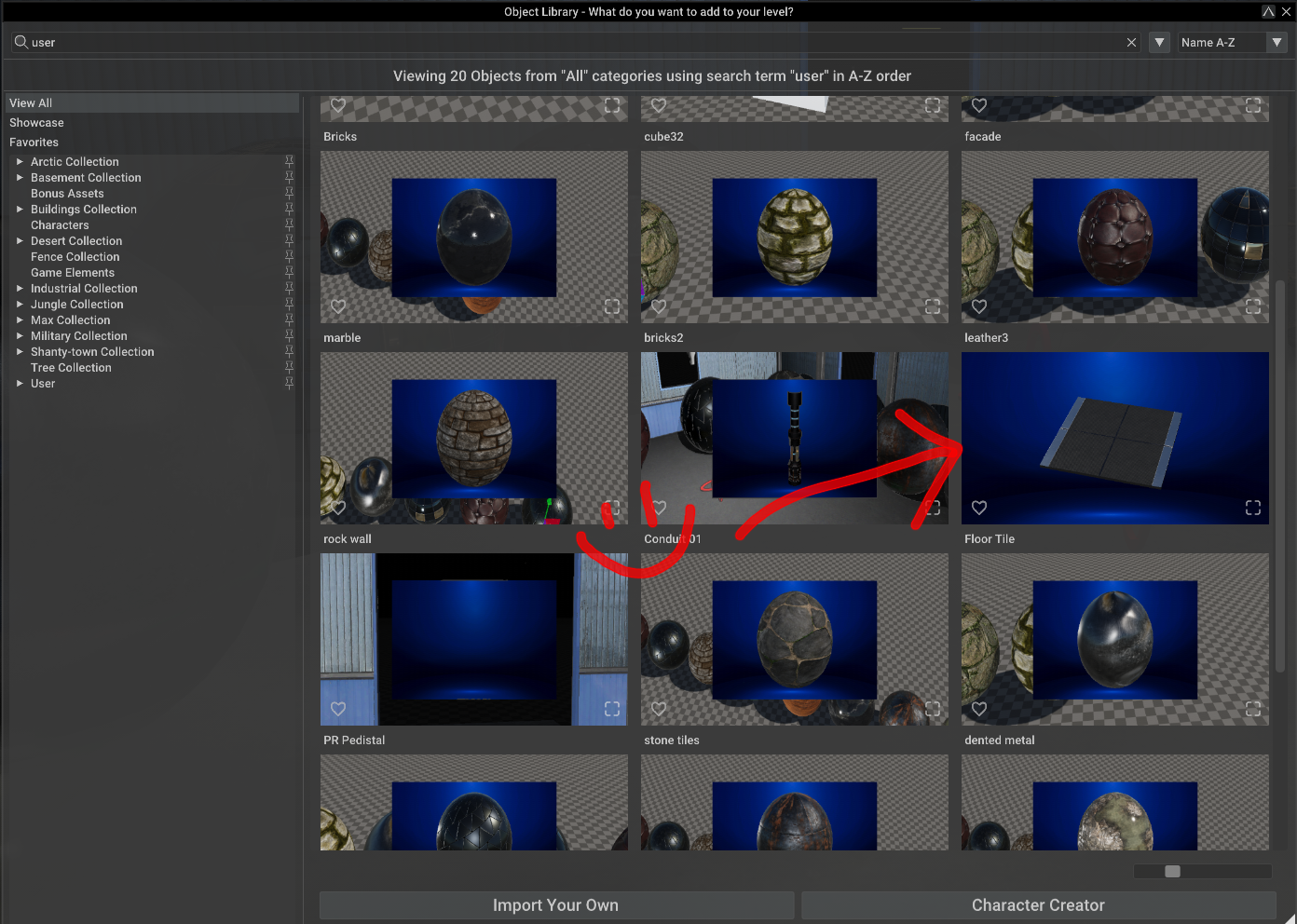Screen dimensions: 1297x924
Task: Click the search magnifier icon
Action: (x=20, y=42)
